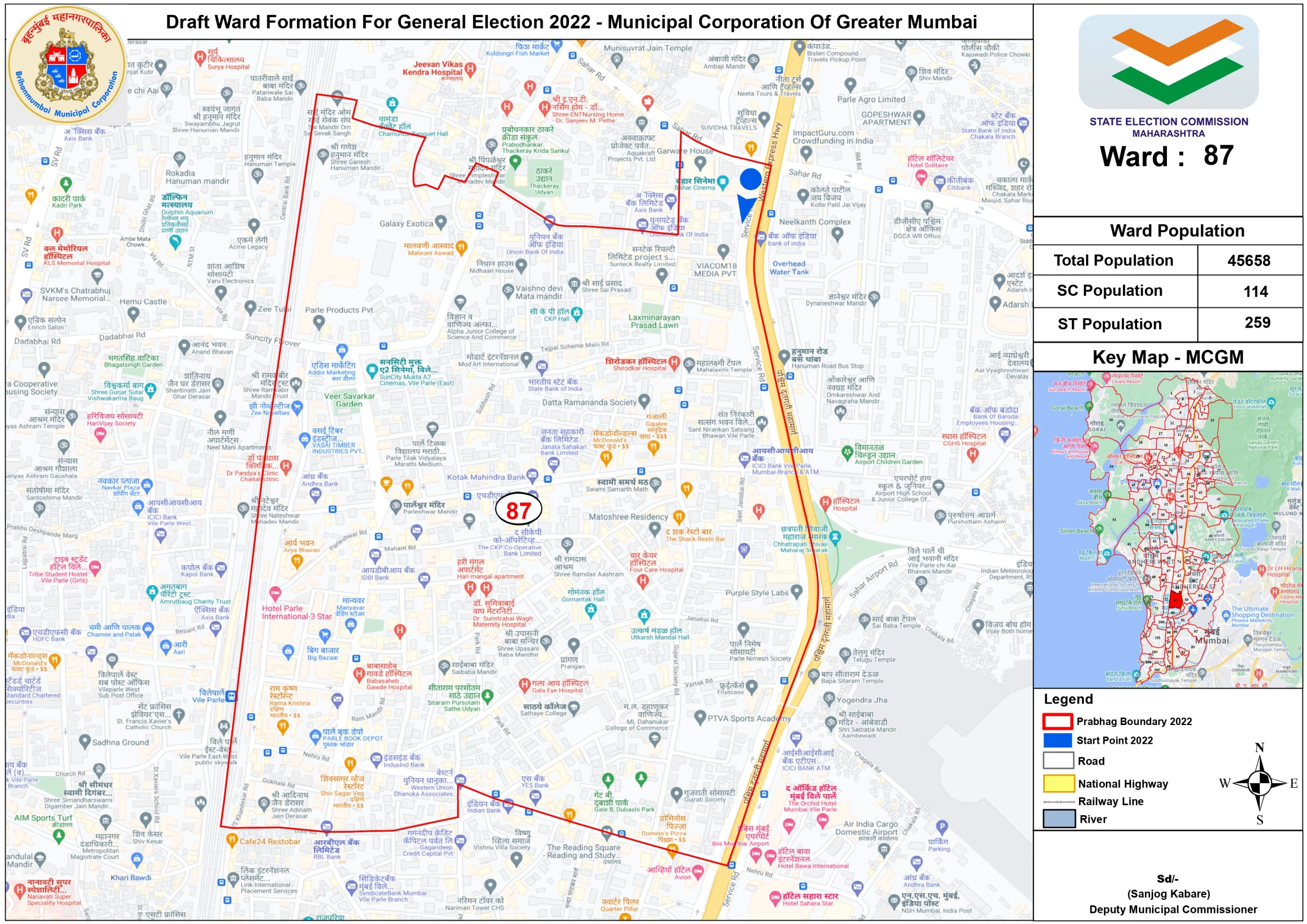Screen dimensions: 1307x924
Task: Click the Vile Parle railway station icon
Action: [232, 696]
